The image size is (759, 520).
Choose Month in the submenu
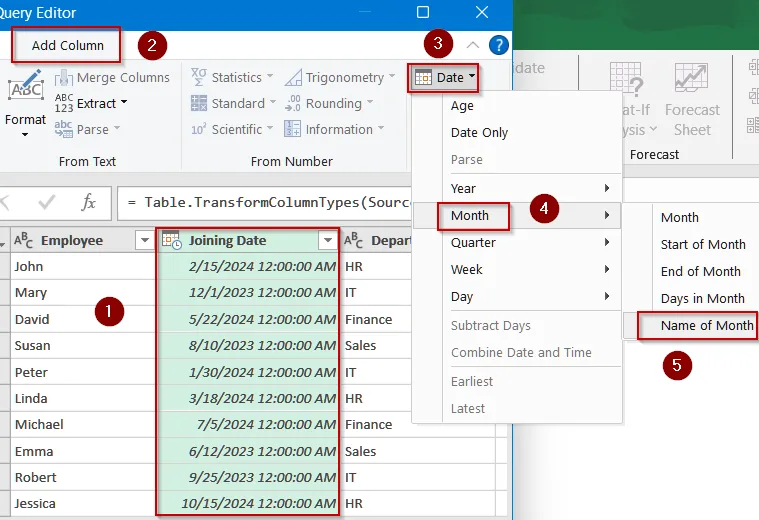[680, 217]
